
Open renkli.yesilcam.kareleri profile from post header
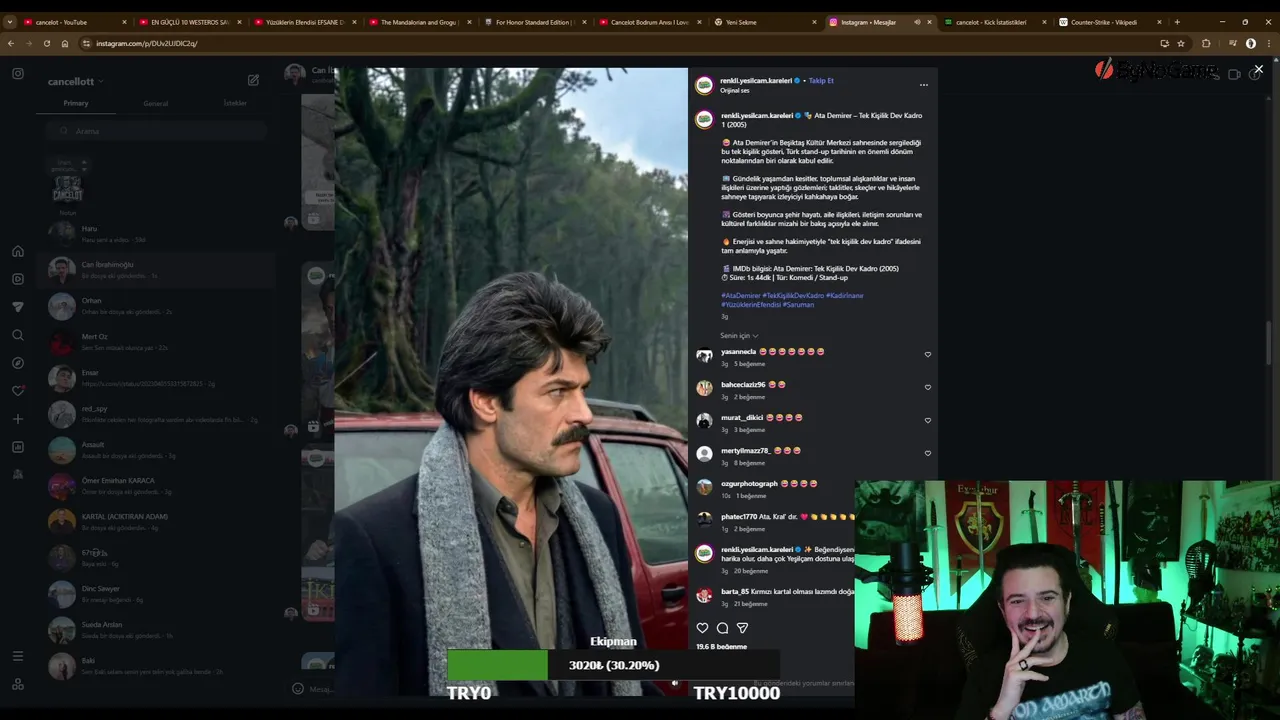pyautogui.click(x=756, y=80)
